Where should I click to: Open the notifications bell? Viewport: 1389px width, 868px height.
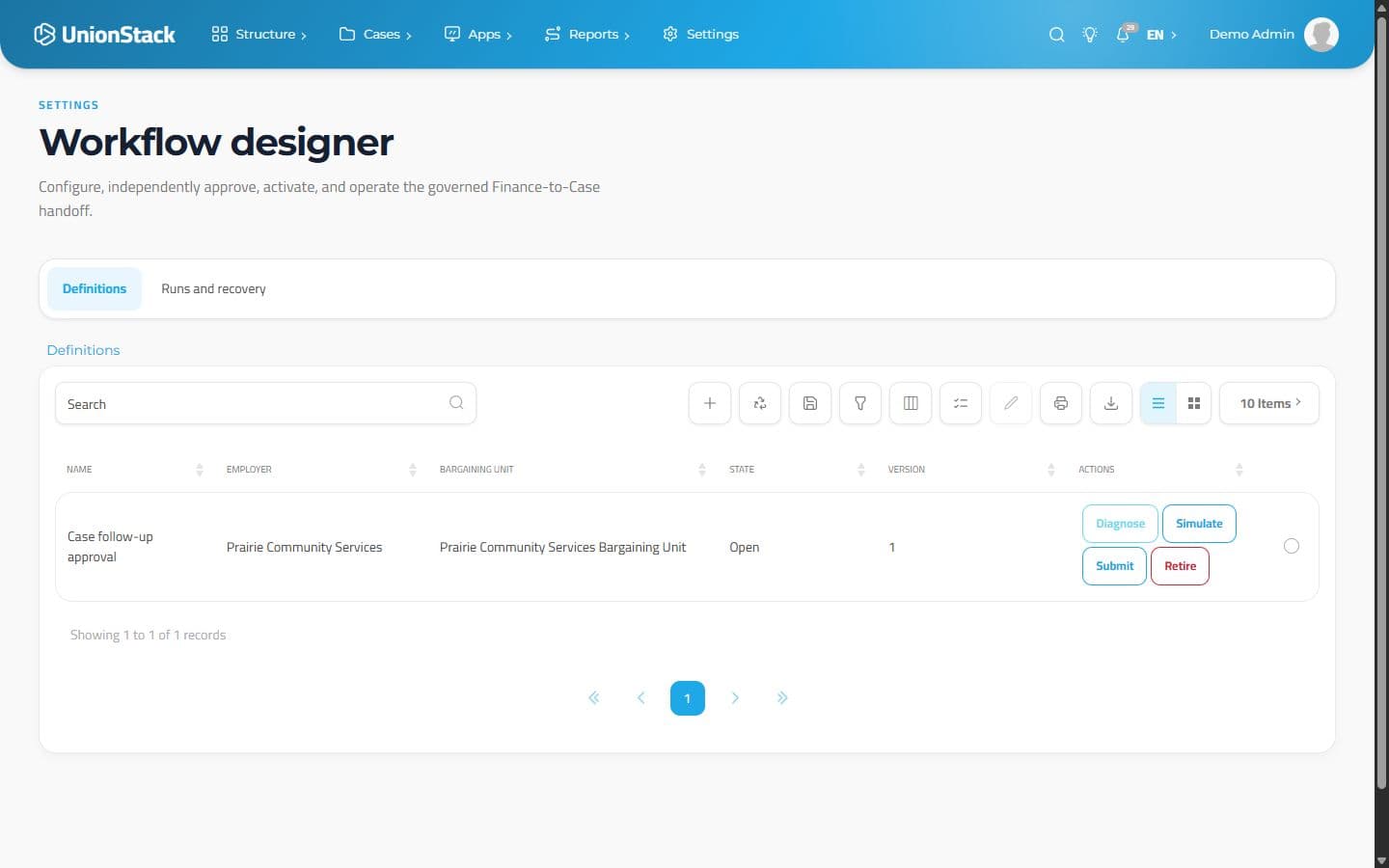[1124, 35]
